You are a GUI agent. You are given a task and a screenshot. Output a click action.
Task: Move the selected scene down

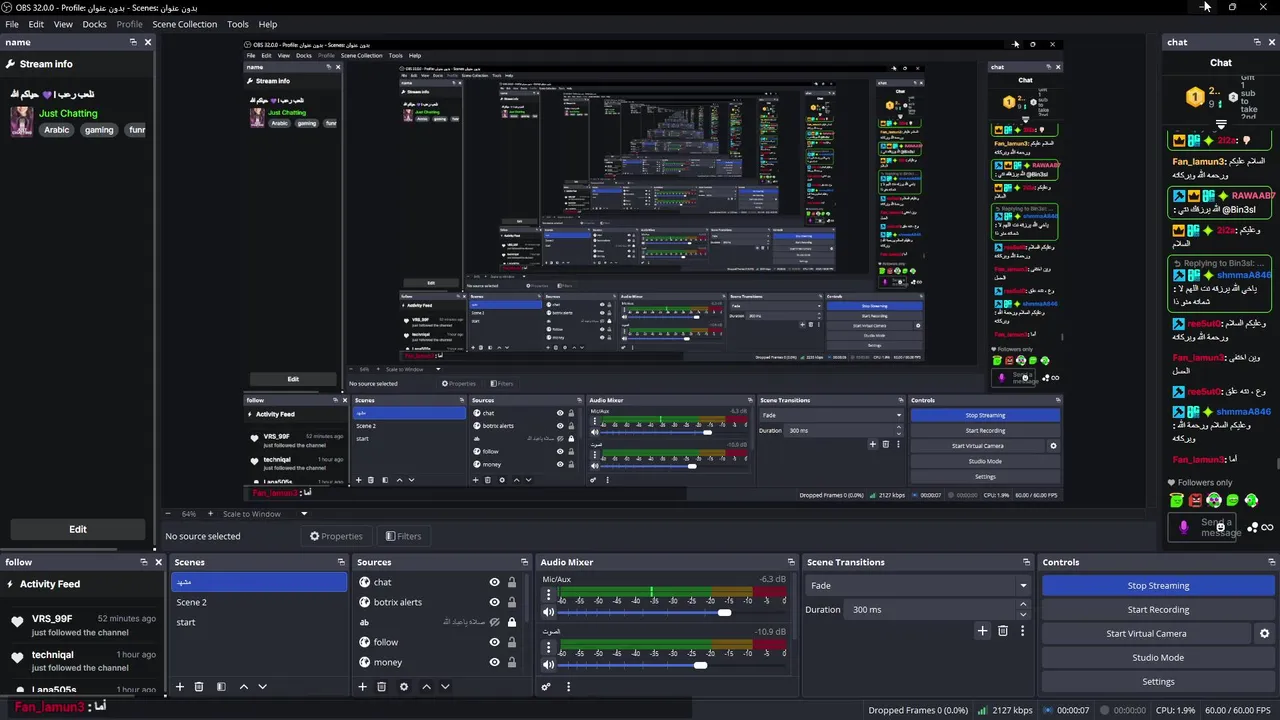coord(263,687)
